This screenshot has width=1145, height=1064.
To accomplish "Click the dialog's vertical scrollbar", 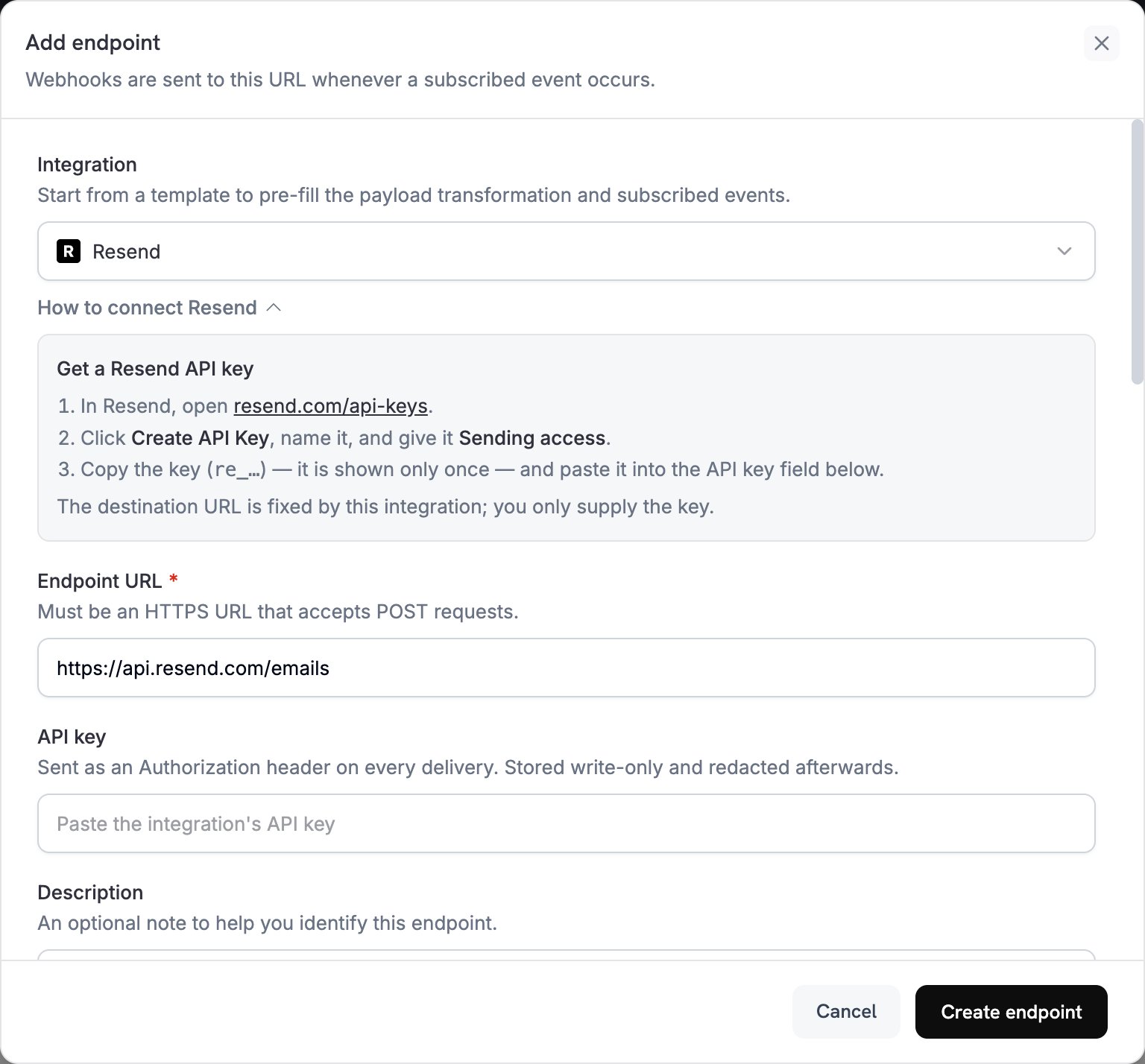I will [x=1137, y=252].
